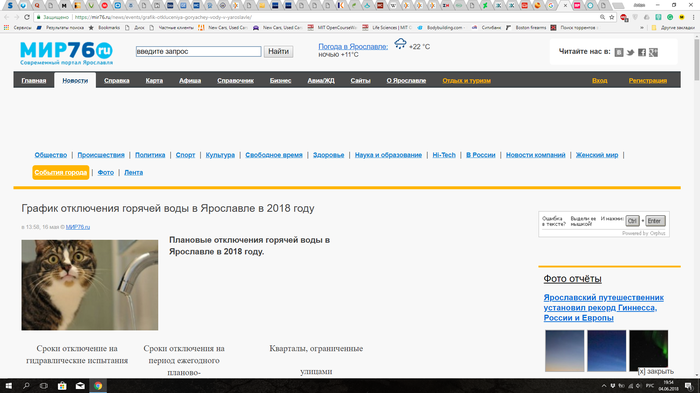700x393 pixels.
Task: Click the rain cloud weather icon
Action: tap(400, 44)
